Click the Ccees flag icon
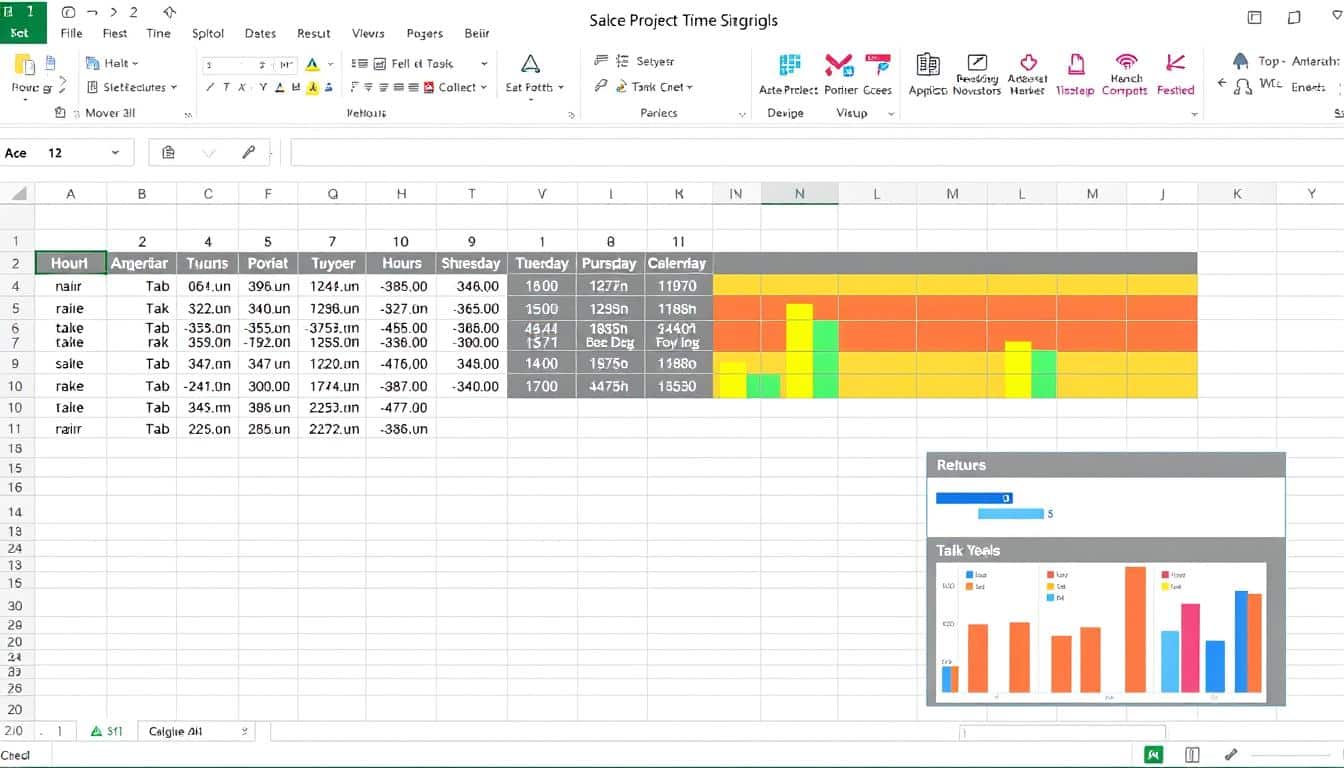1344x768 pixels. point(877,65)
